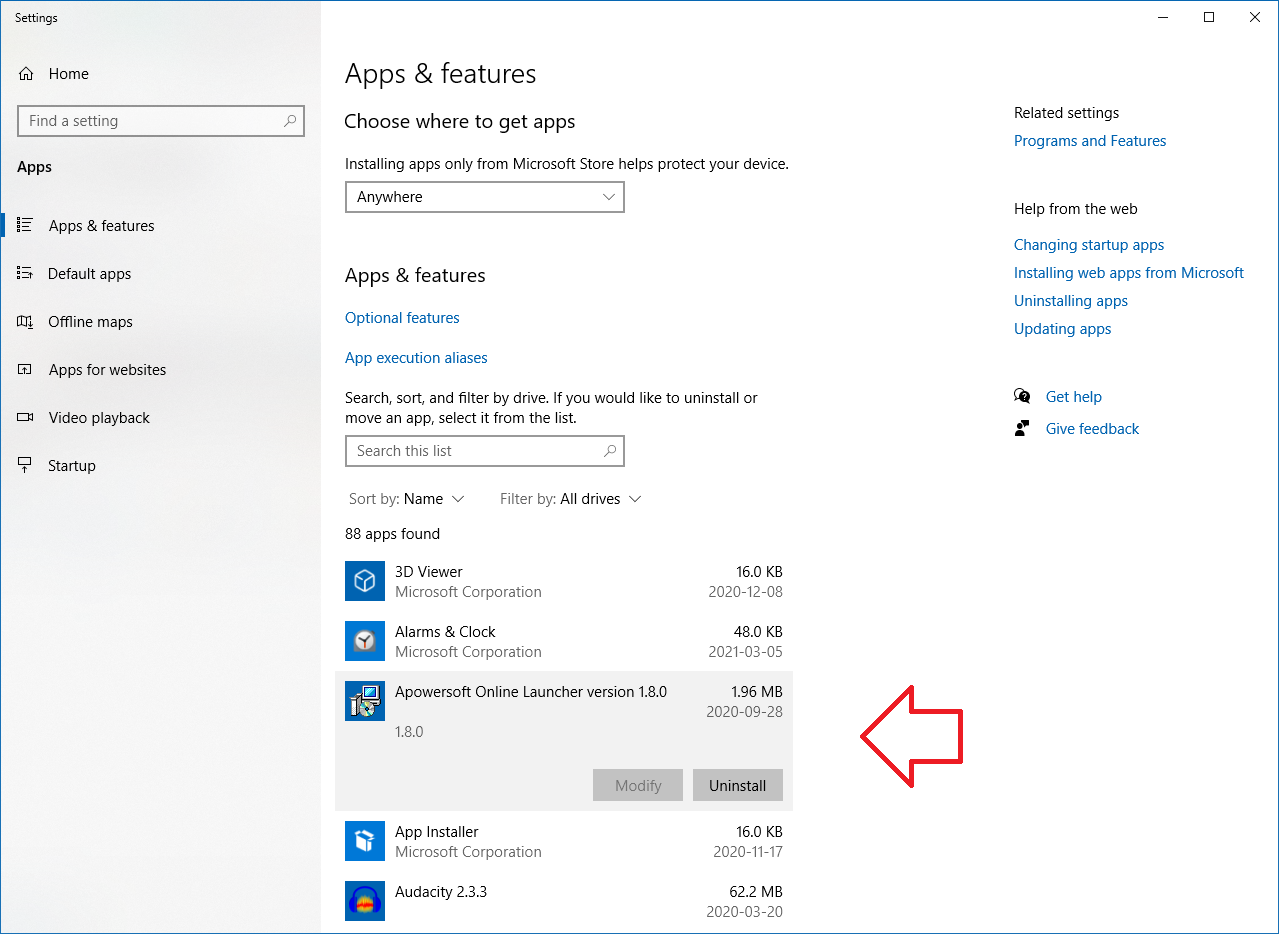Image resolution: width=1279 pixels, height=934 pixels.
Task: Click the Apowersoft Online Launcher version 1.8.0 name
Action: click(x=531, y=692)
